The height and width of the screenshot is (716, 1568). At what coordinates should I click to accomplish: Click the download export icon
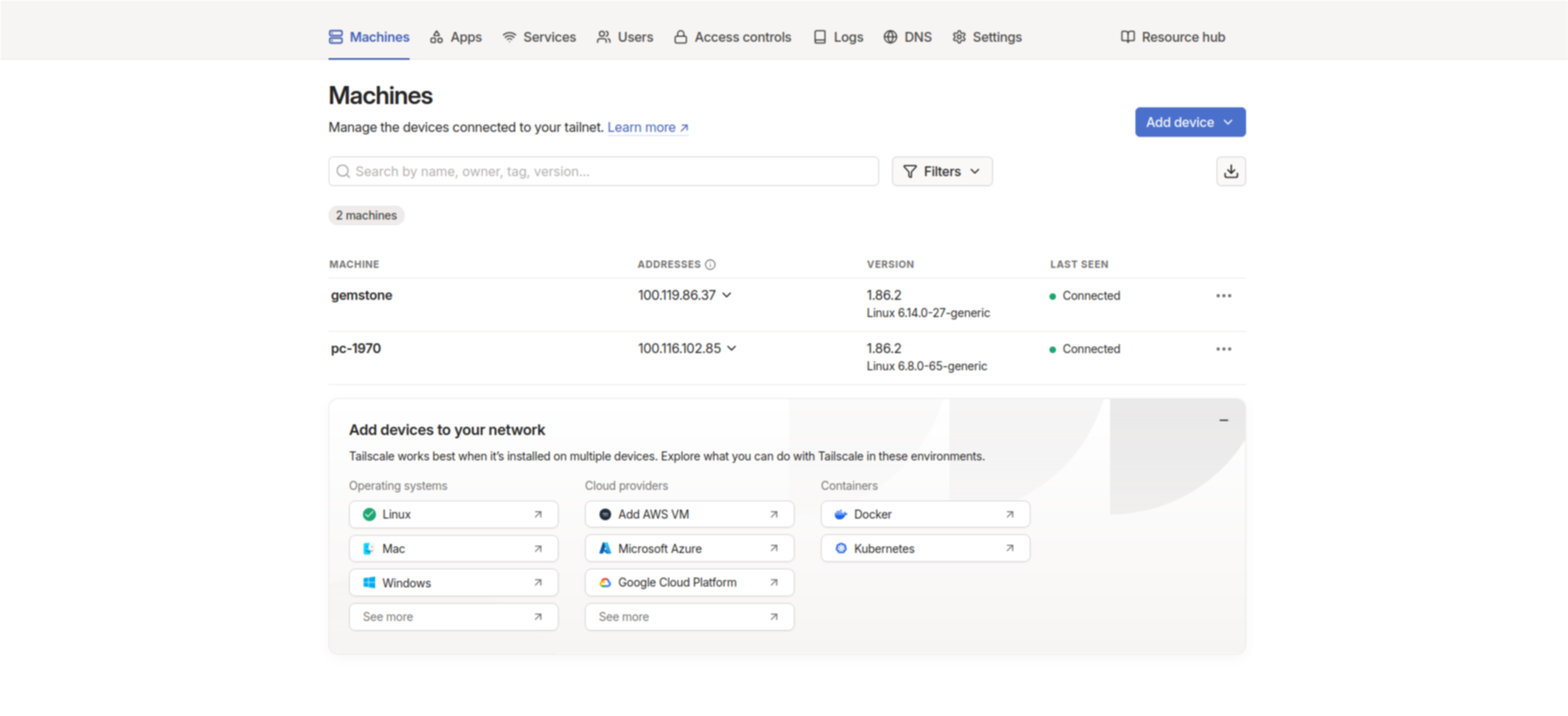pos(1230,171)
